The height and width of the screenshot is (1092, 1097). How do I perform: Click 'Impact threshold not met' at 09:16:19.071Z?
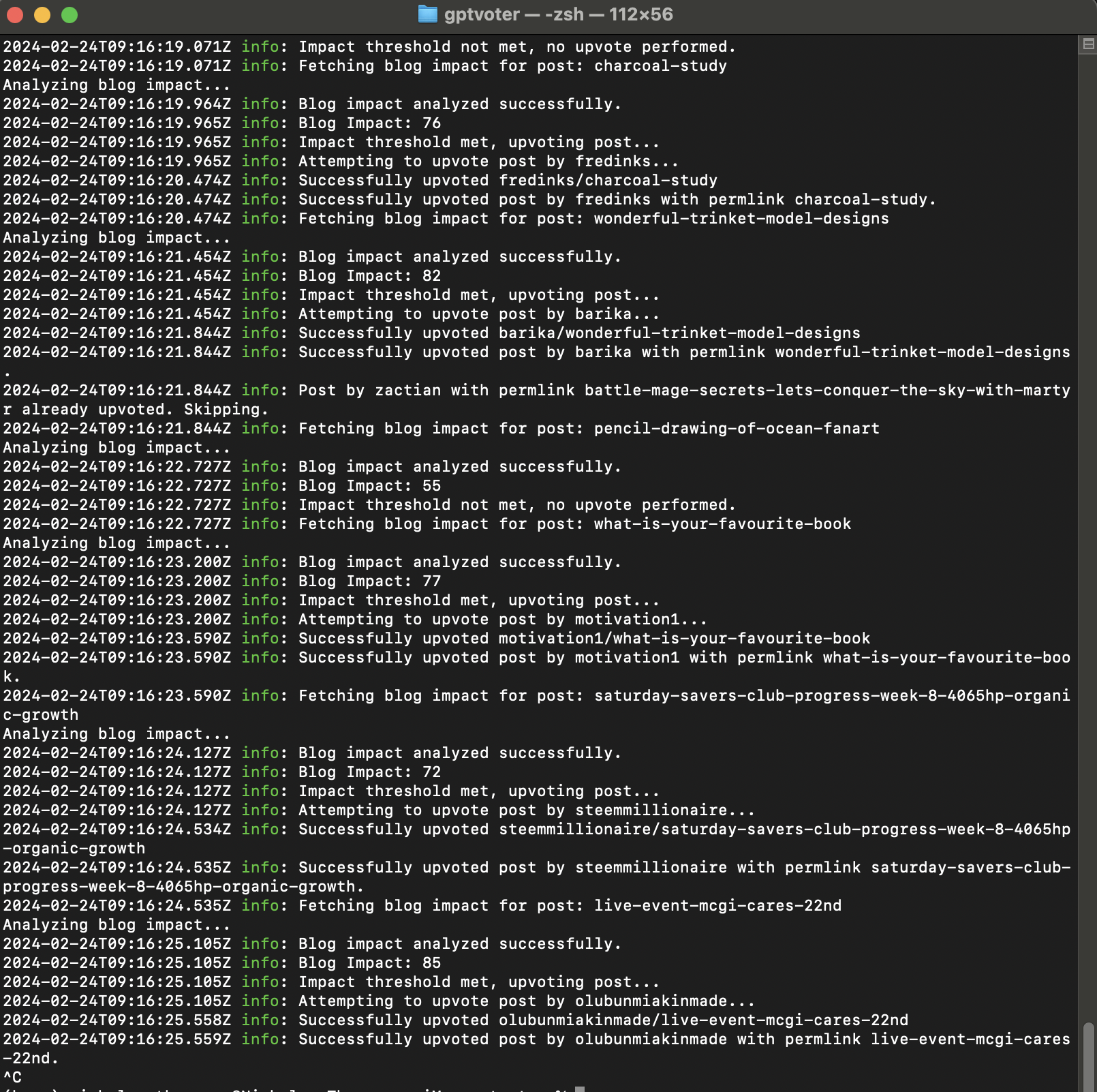pyautogui.click(x=517, y=47)
